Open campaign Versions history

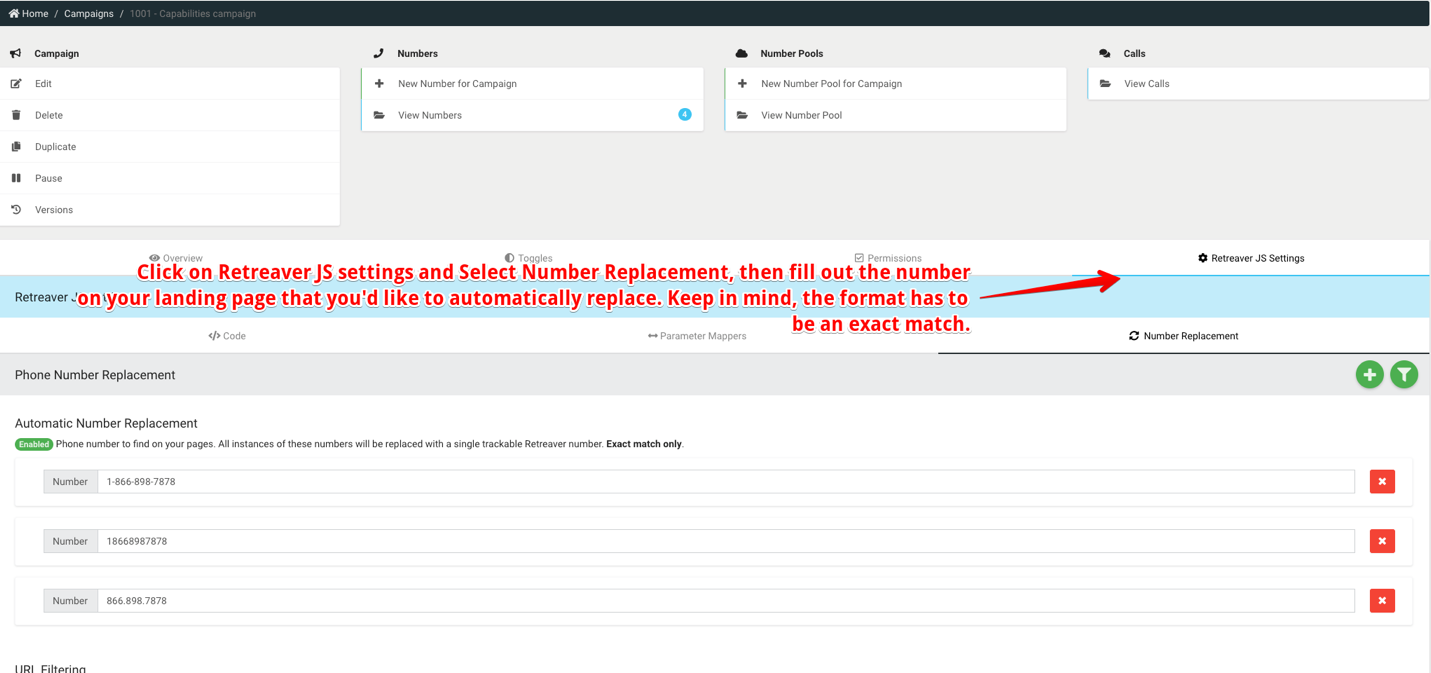pos(53,210)
